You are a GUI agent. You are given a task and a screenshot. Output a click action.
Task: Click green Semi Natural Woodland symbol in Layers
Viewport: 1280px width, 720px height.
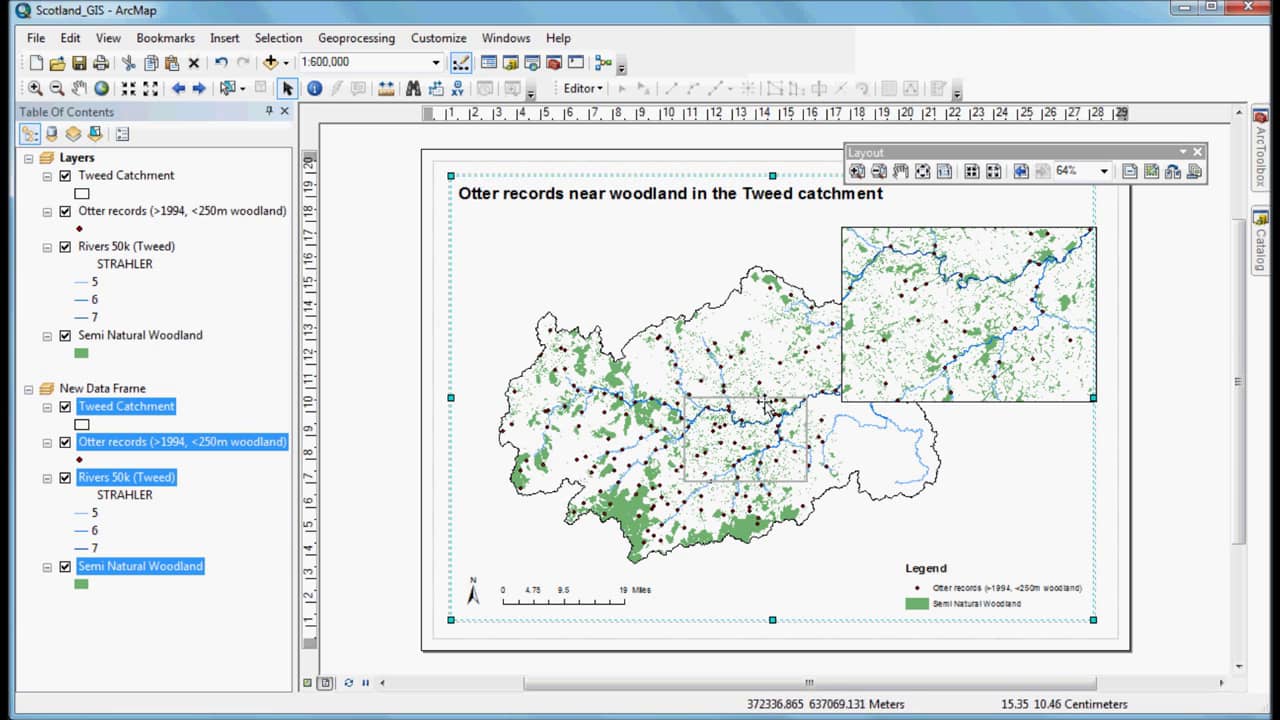pos(82,353)
